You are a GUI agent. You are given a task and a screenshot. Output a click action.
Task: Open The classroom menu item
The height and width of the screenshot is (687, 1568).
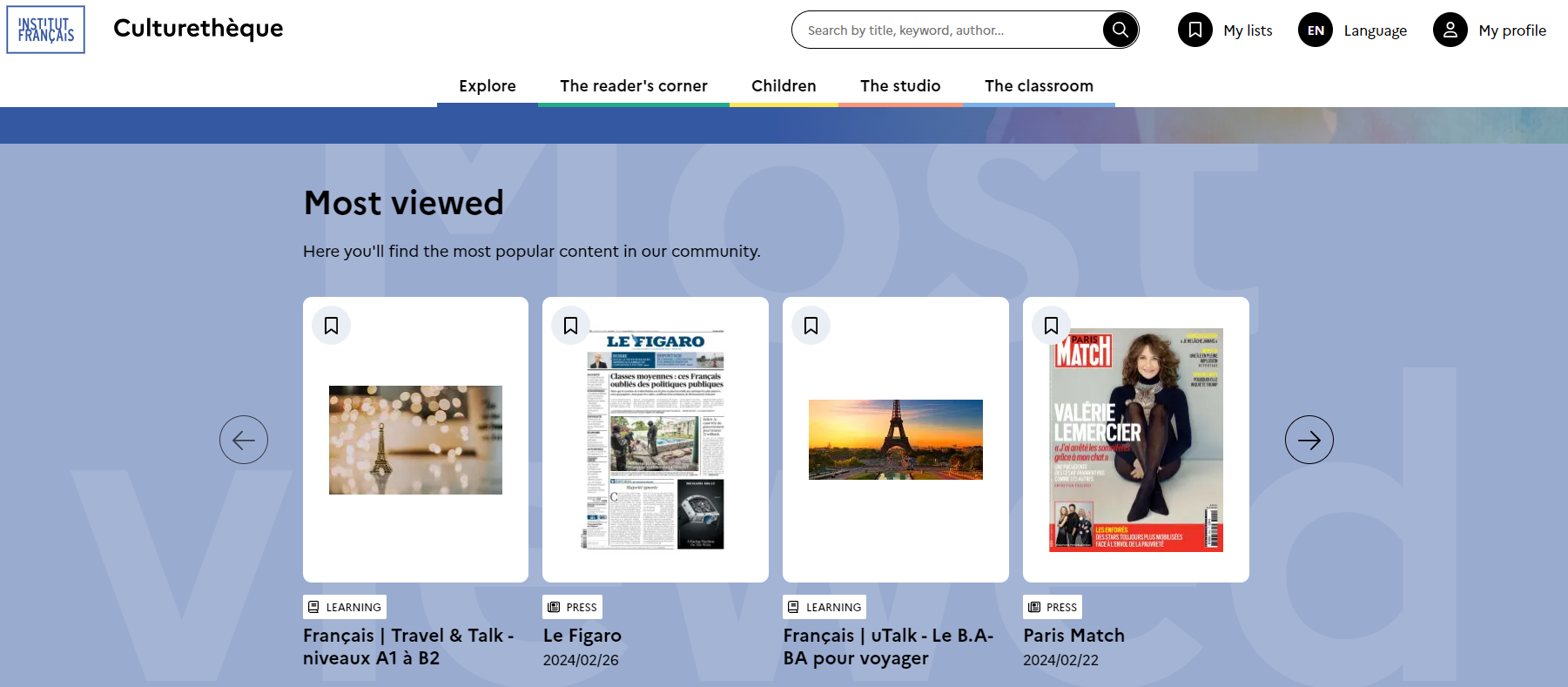point(1039,86)
